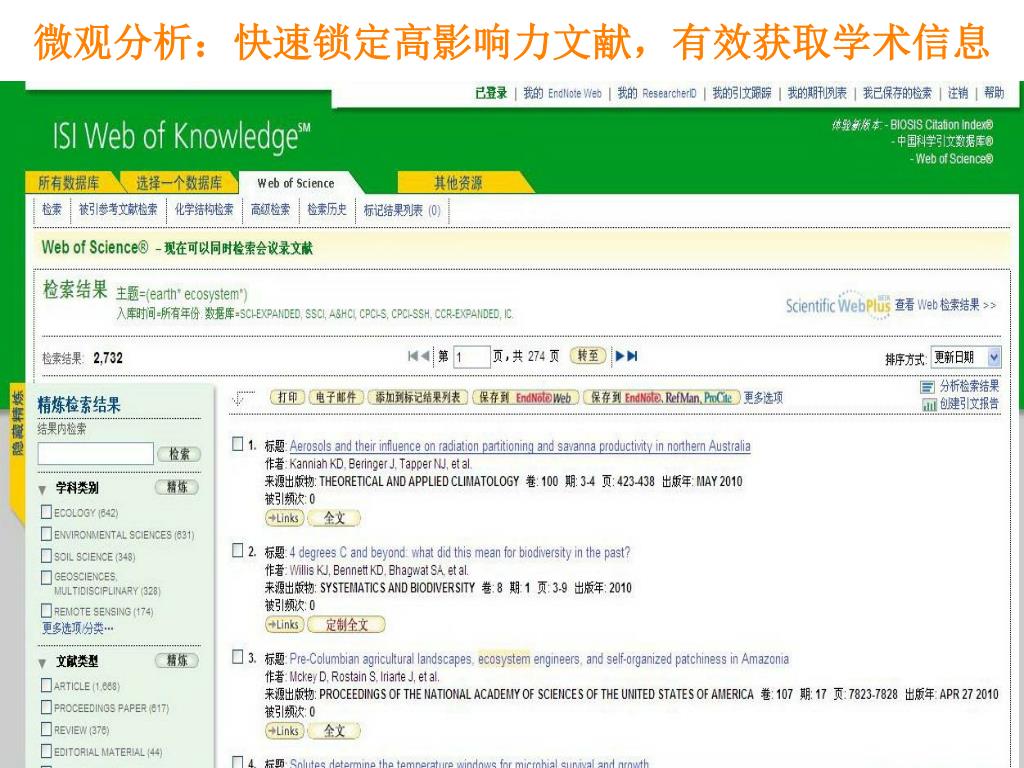Open Links button for record 3
Viewport: 1024px width, 768px height.
[x=283, y=731]
